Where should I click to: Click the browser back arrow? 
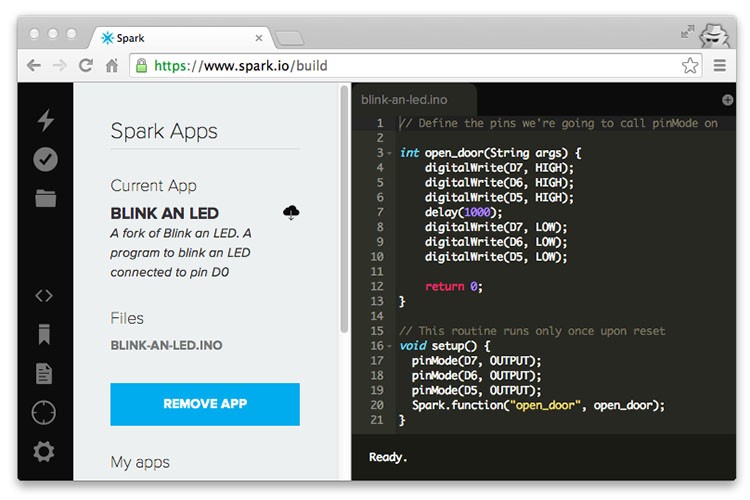pyautogui.click(x=33, y=65)
